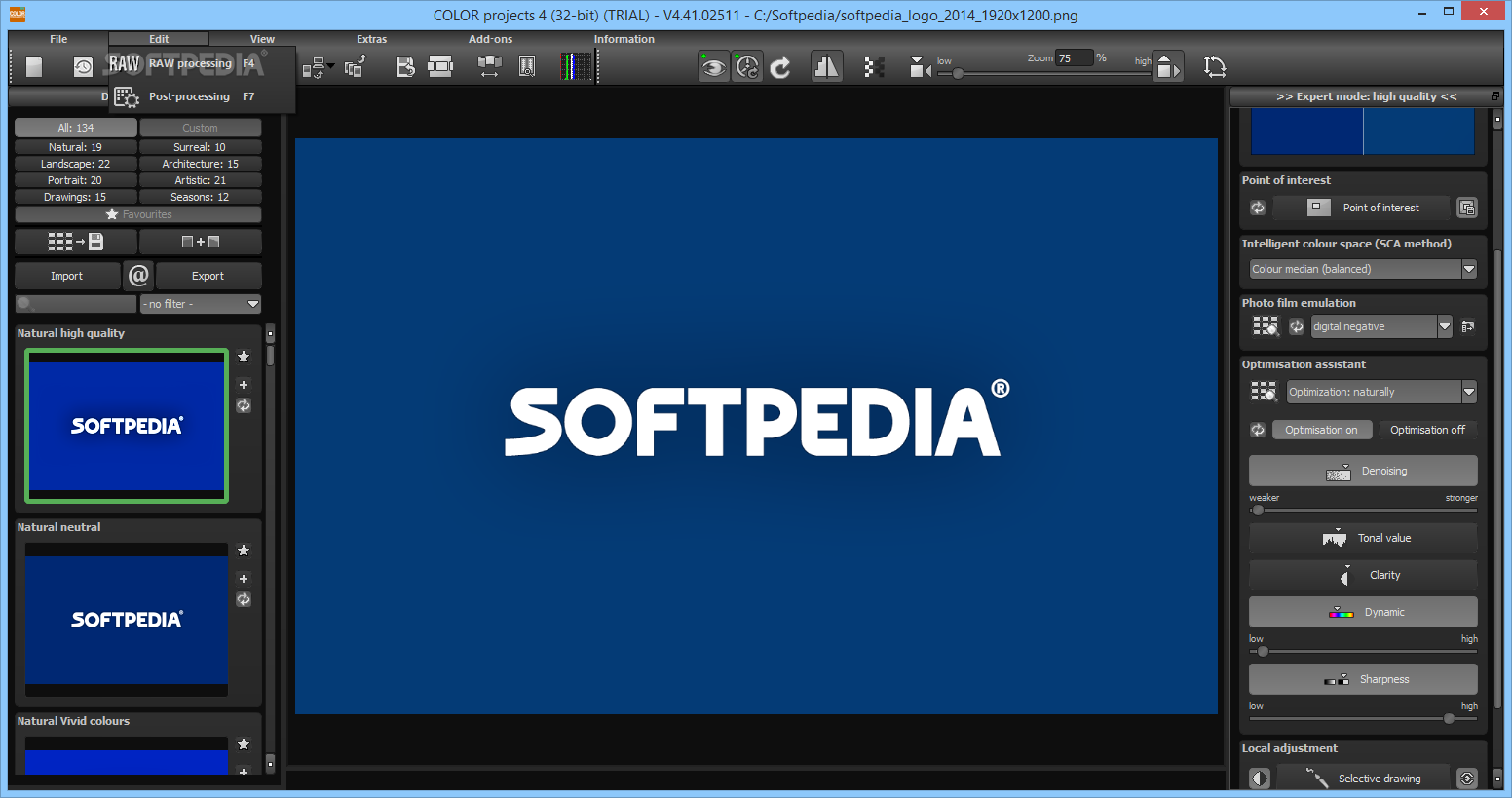Select the Natural high quality preset thumbnail
Viewport: 1512px width, 798px height.
127,426
